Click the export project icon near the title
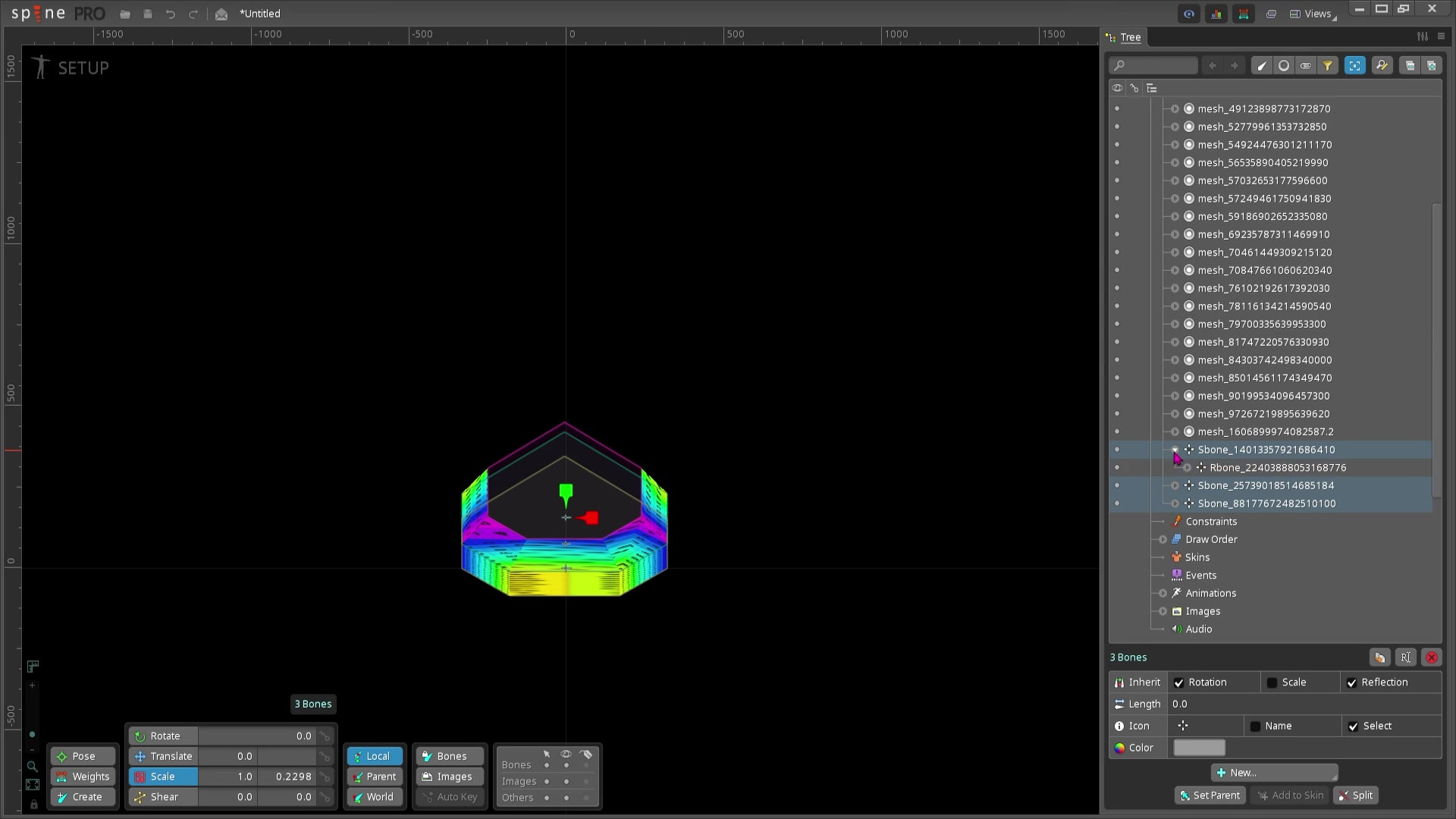Viewport: 1456px width, 819px height. pyautogui.click(x=221, y=14)
